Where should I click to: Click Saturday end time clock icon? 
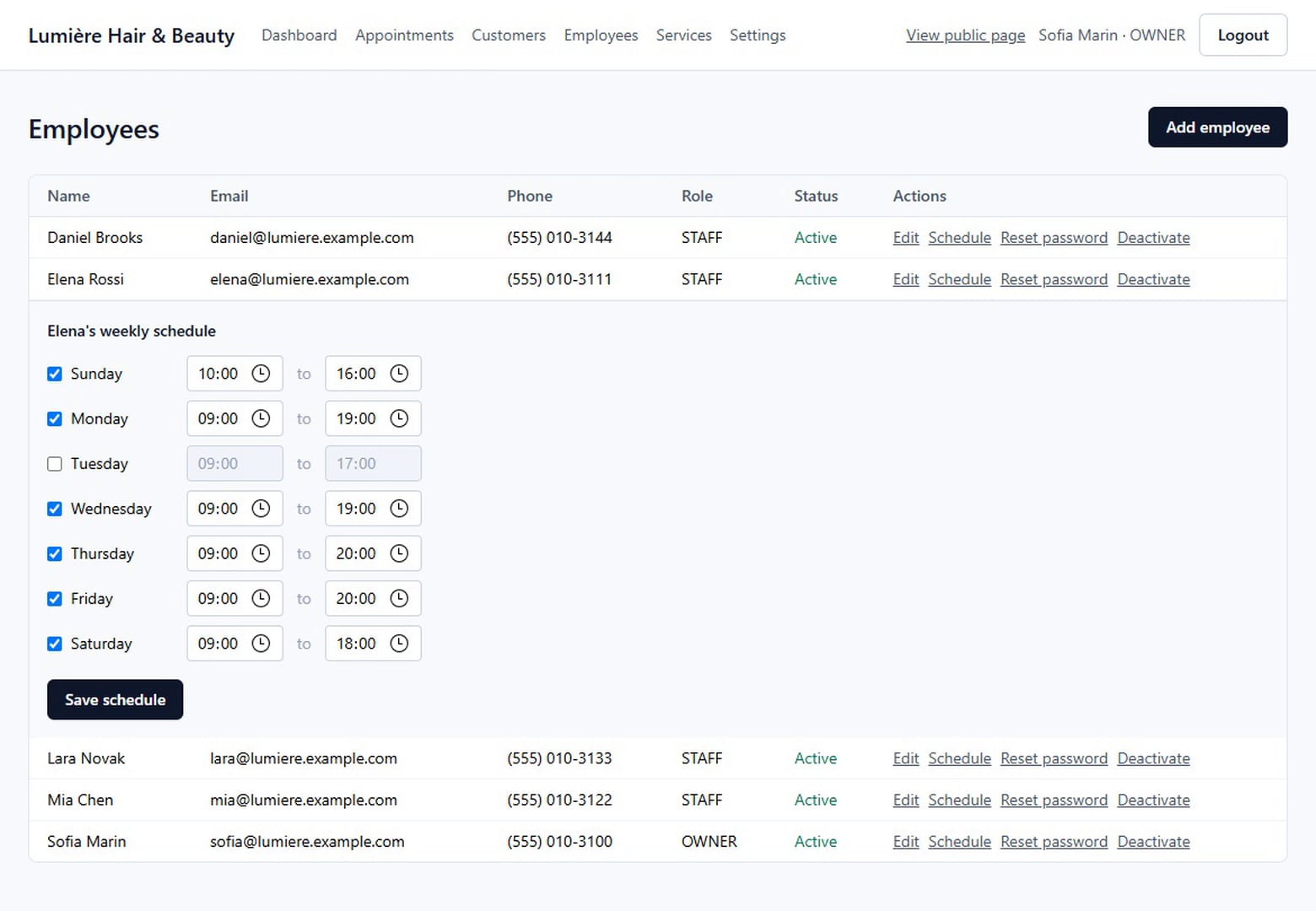coord(399,644)
